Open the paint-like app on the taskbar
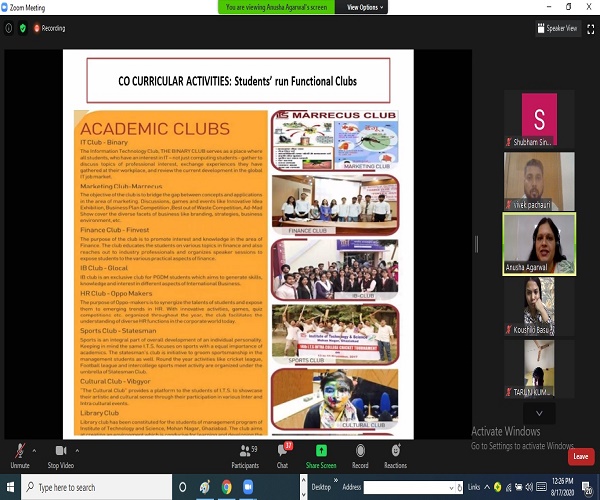Screen dimensions: 600x500 (x=205, y=487)
